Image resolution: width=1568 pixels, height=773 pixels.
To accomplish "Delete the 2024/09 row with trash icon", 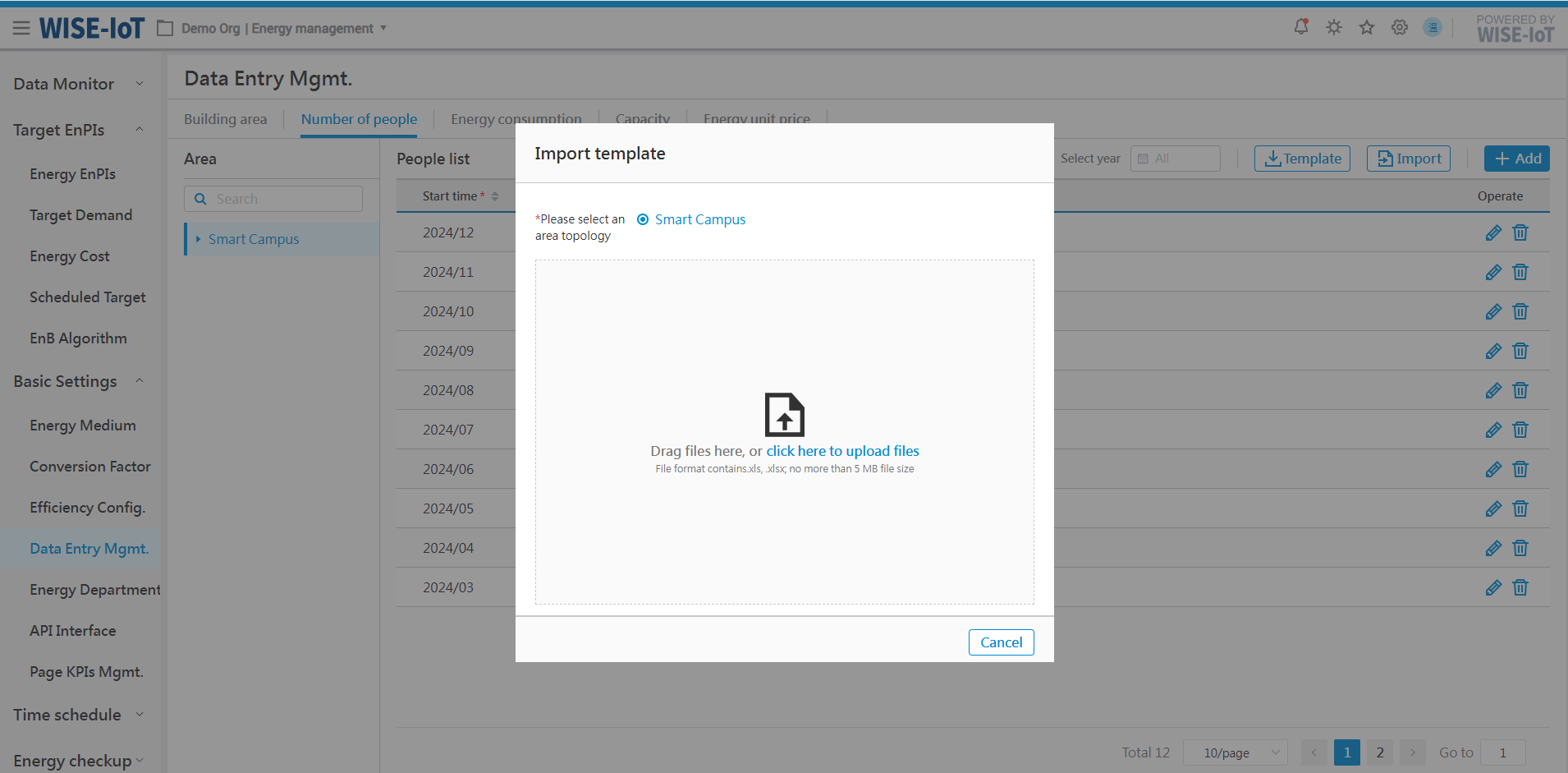I will [1520, 352].
